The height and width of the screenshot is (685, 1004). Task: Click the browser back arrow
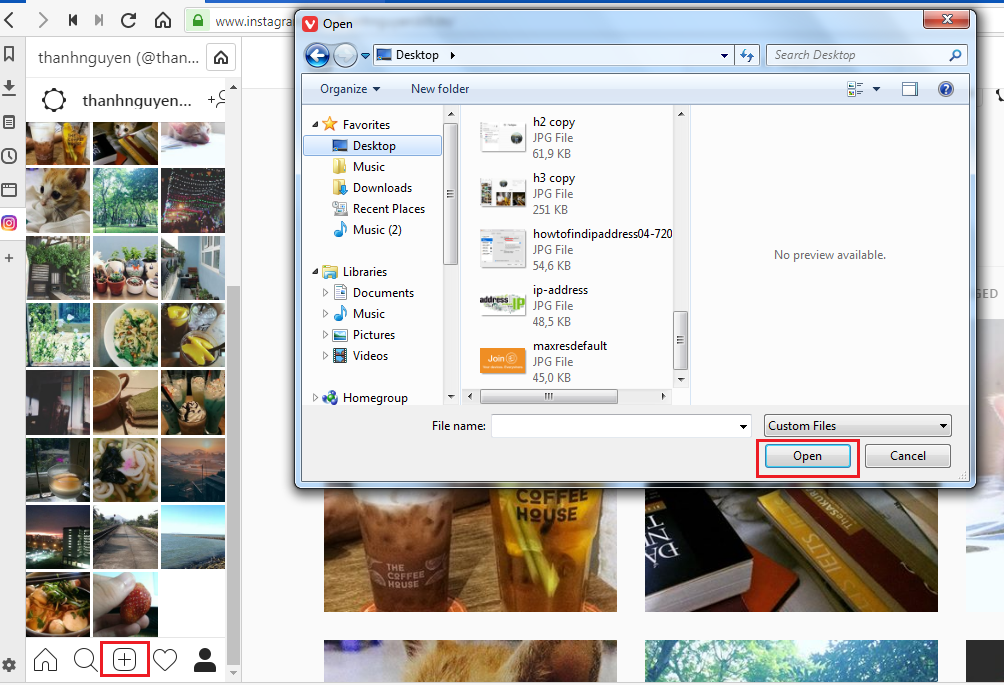tap(9, 20)
